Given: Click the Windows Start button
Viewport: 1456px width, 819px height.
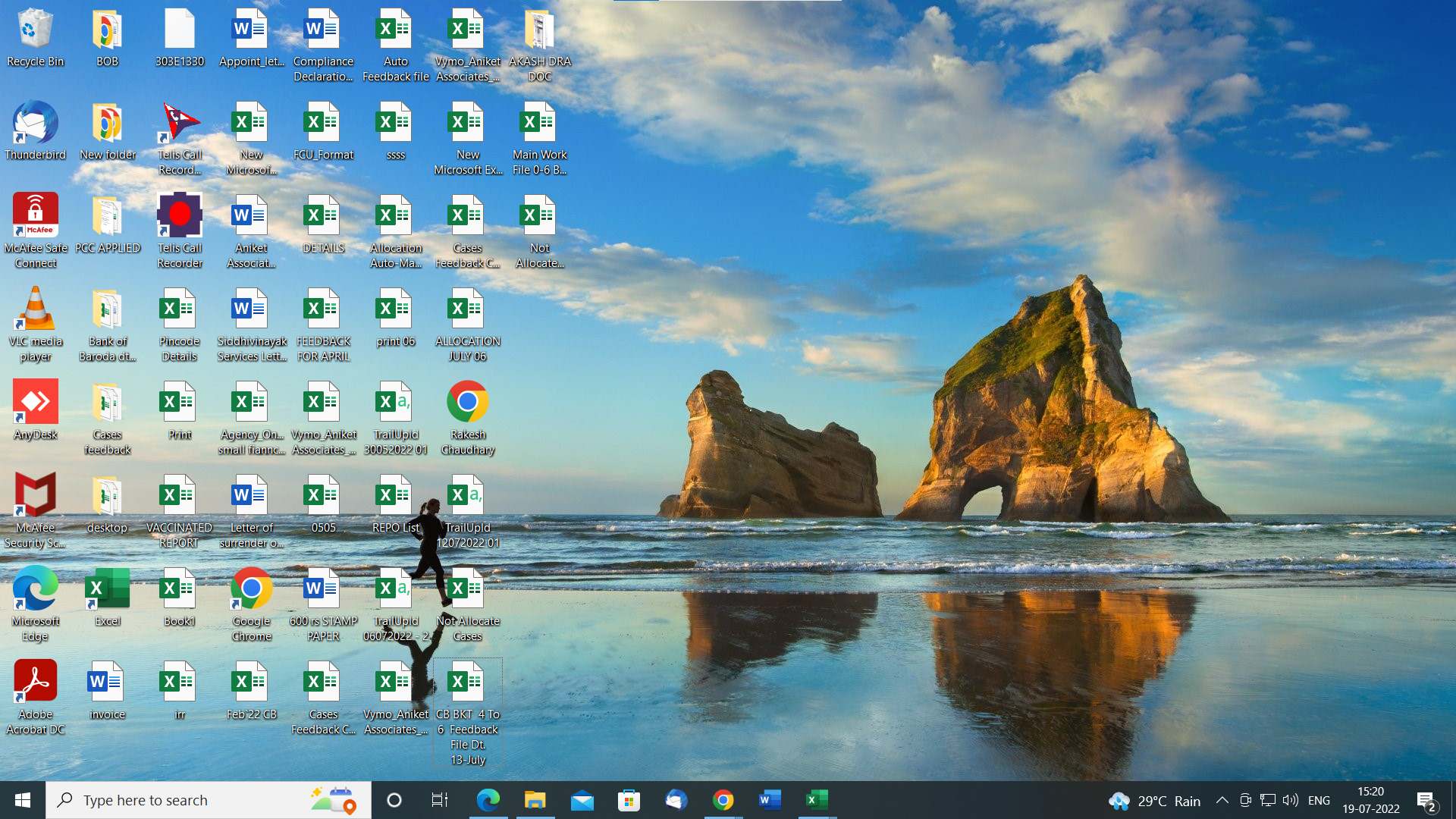Looking at the screenshot, I should [23, 800].
